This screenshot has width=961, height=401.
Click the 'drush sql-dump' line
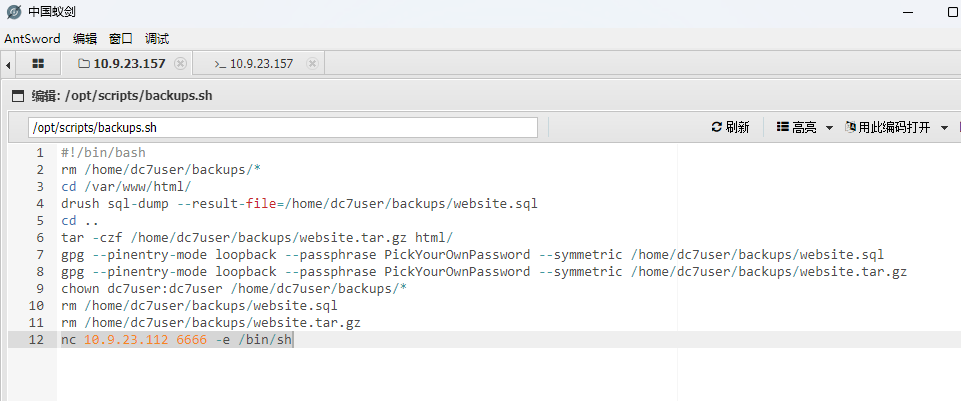(299, 204)
